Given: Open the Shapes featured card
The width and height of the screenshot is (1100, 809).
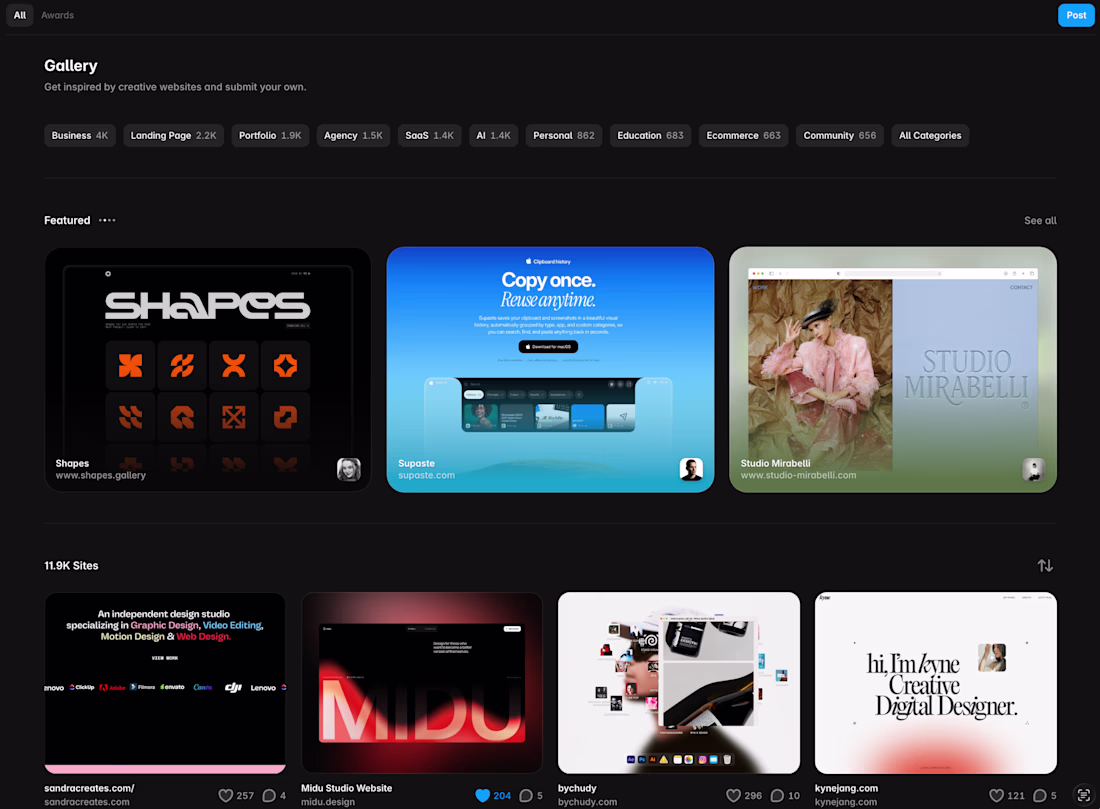Looking at the screenshot, I should click(208, 369).
